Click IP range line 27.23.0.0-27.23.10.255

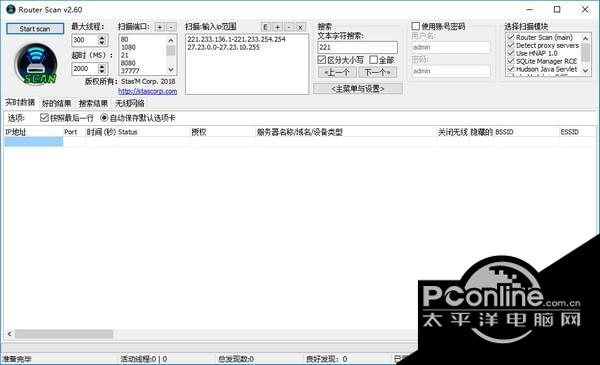tap(224, 47)
